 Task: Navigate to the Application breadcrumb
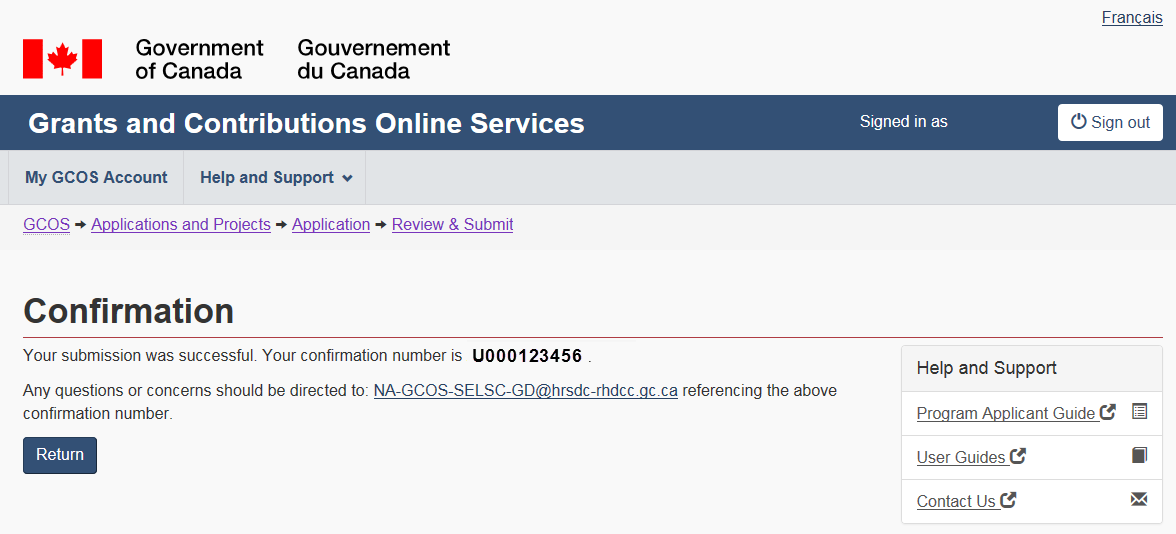click(x=331, y=224)
